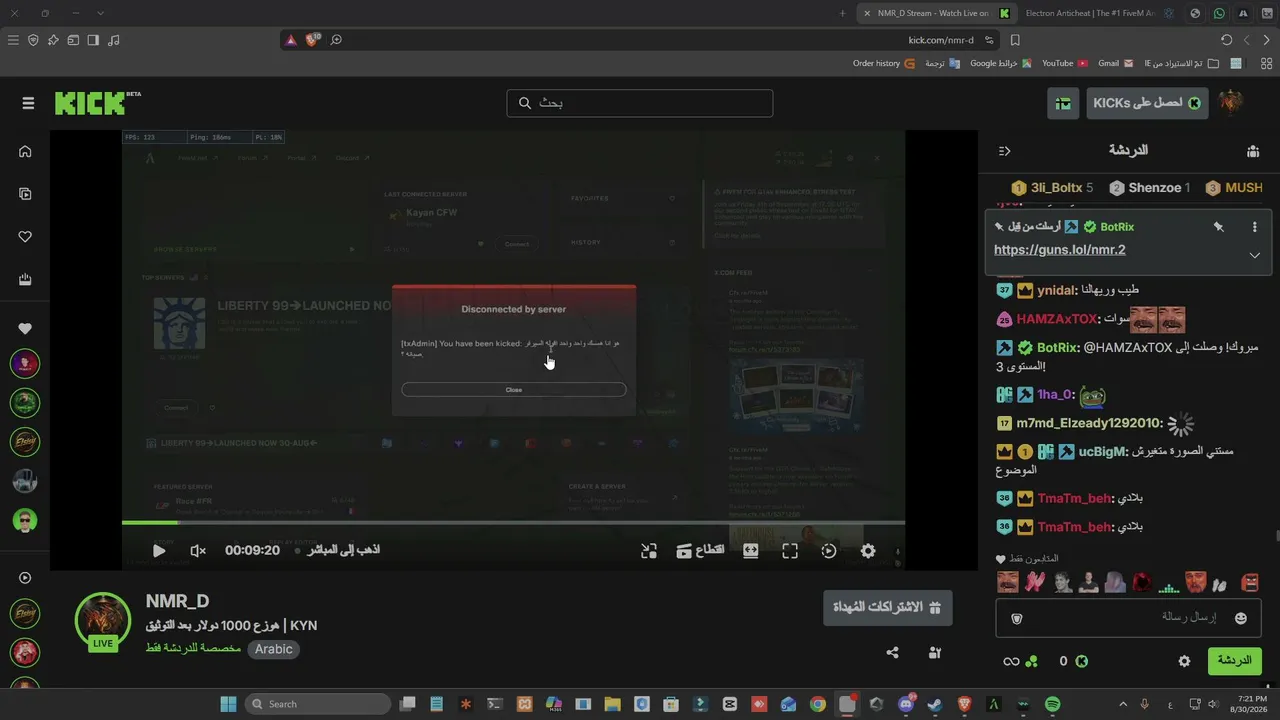Enter fullscreen in the video player

click(790, 550)
